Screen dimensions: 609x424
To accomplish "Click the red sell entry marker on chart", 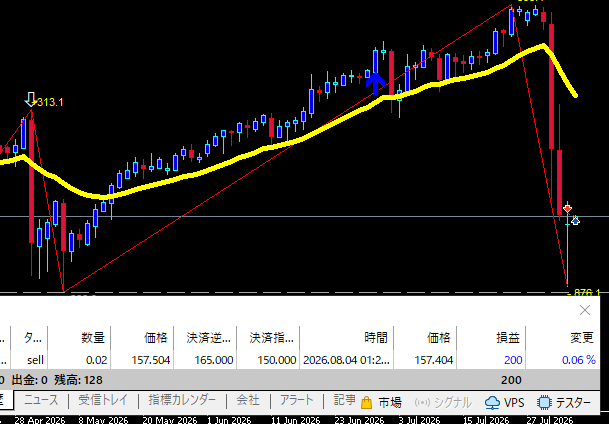I will 567,210.
